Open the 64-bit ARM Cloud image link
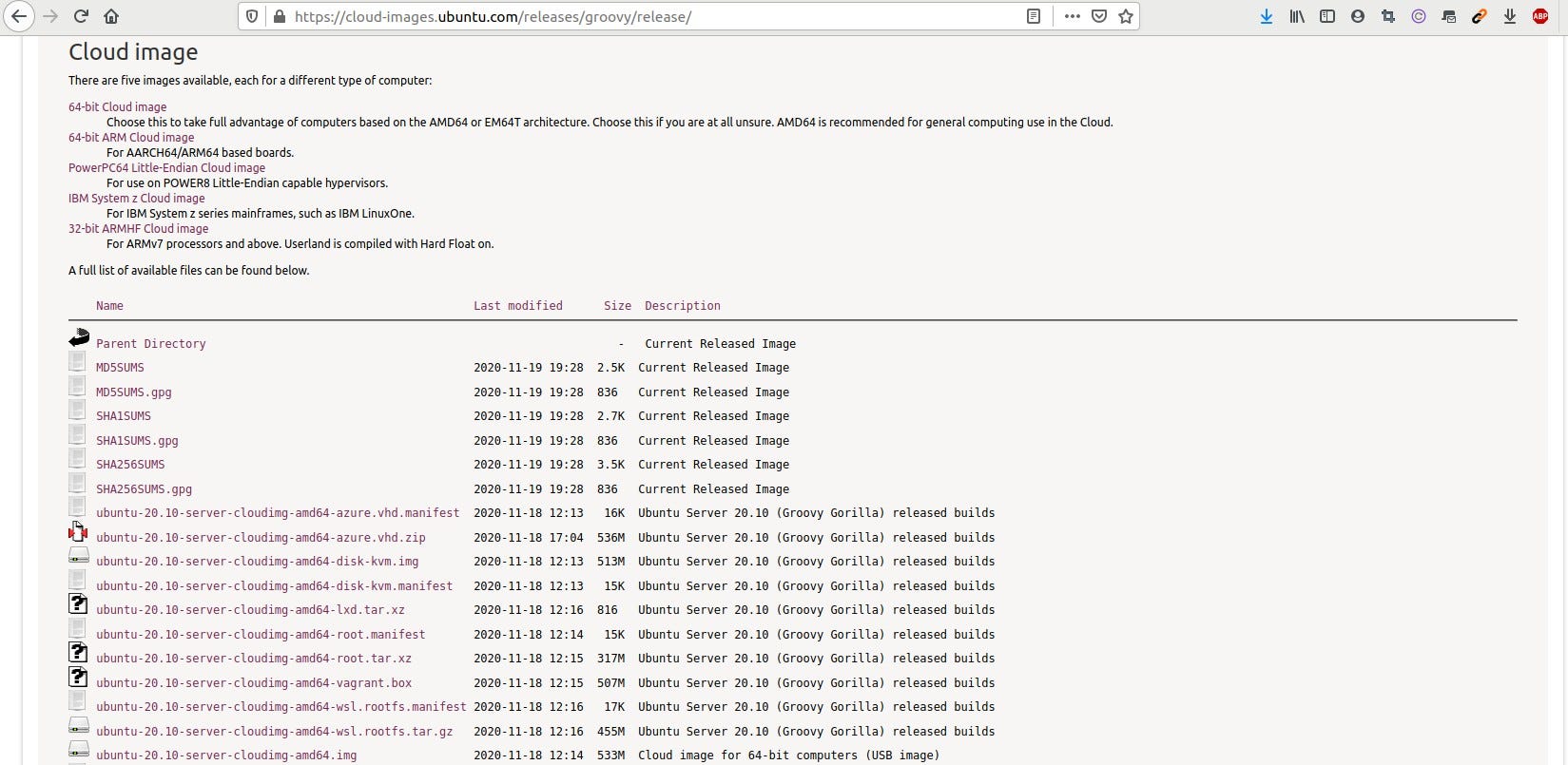The image size is (1568, 765). 131,138
